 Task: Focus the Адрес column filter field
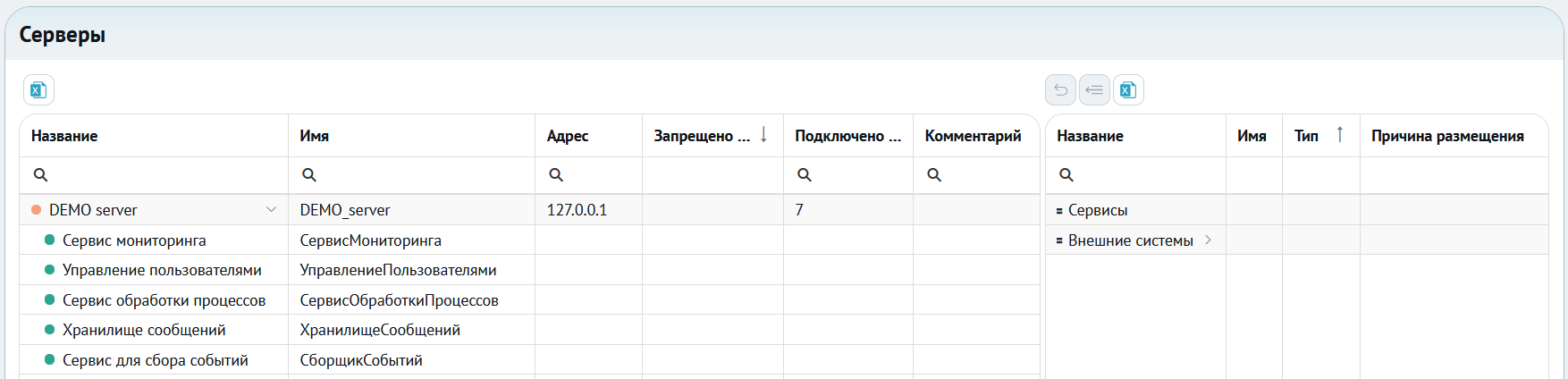coord(588,175)
